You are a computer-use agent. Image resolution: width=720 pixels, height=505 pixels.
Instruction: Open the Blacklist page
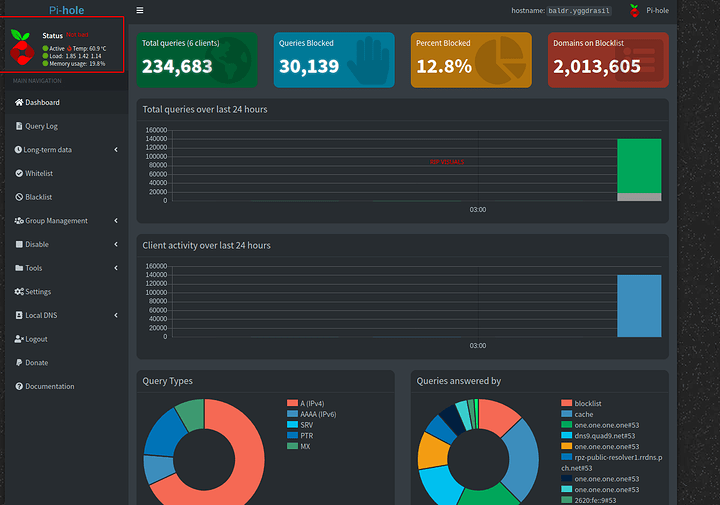(38, 197)
